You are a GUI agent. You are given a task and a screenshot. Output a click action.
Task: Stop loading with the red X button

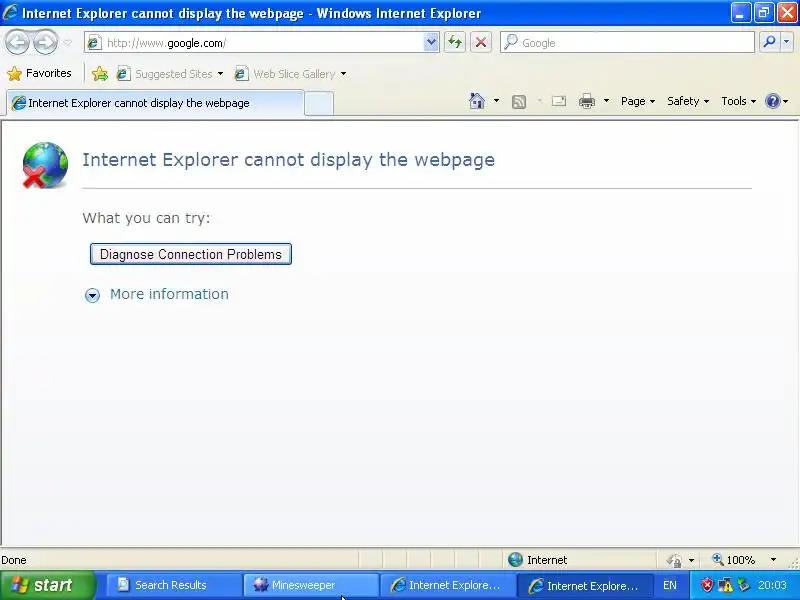point(481,43)
